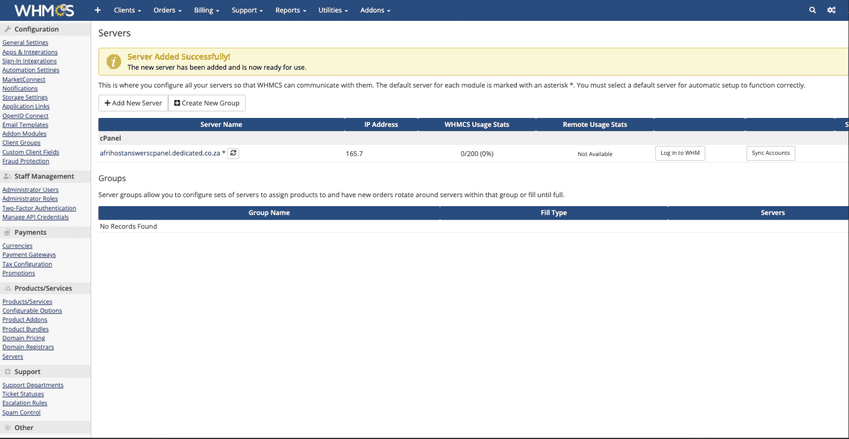
Task: Click the plus quick-add icon in top bar
Action: tap(97, 10)
